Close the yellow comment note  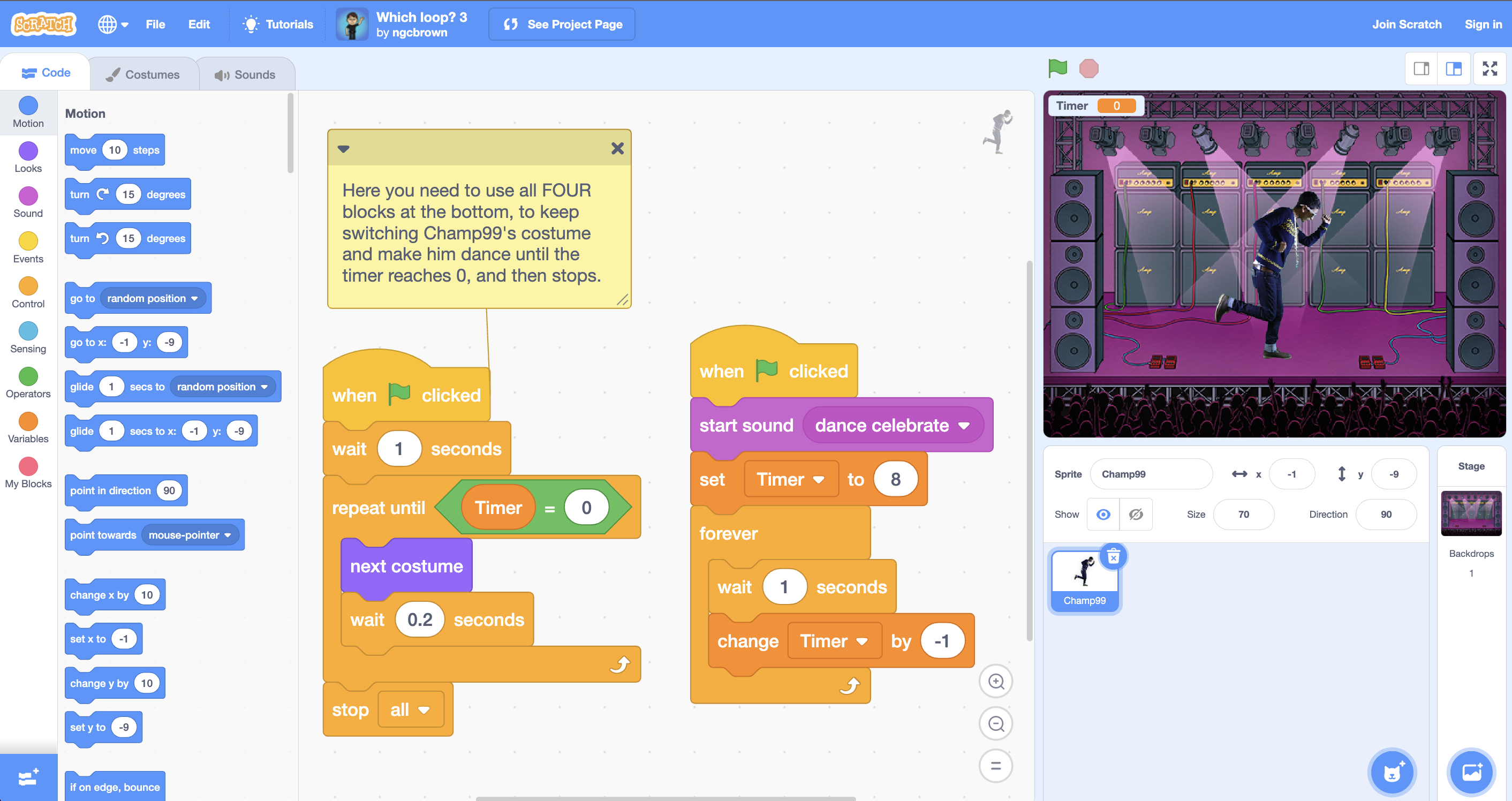point(617,148)
